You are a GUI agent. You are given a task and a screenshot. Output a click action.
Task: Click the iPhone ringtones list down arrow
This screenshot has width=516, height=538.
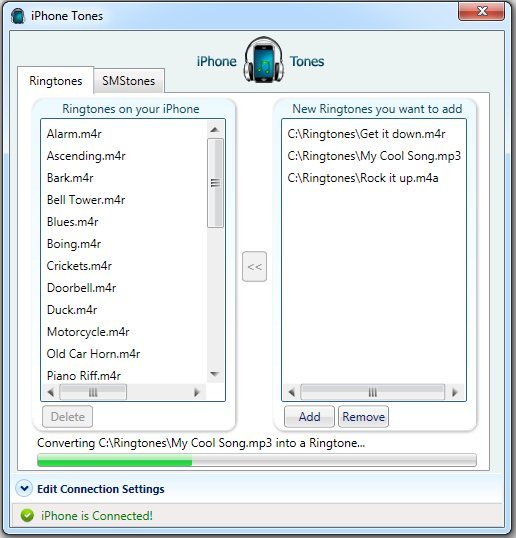215,374
